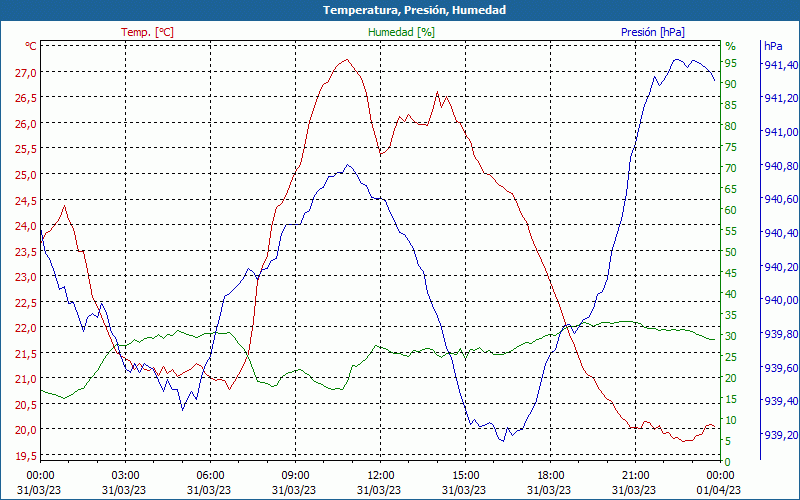The width and height of the screenshot is (800, 500).
Task: Click the 03:00 time axis label
Action: tap(124, 477)
